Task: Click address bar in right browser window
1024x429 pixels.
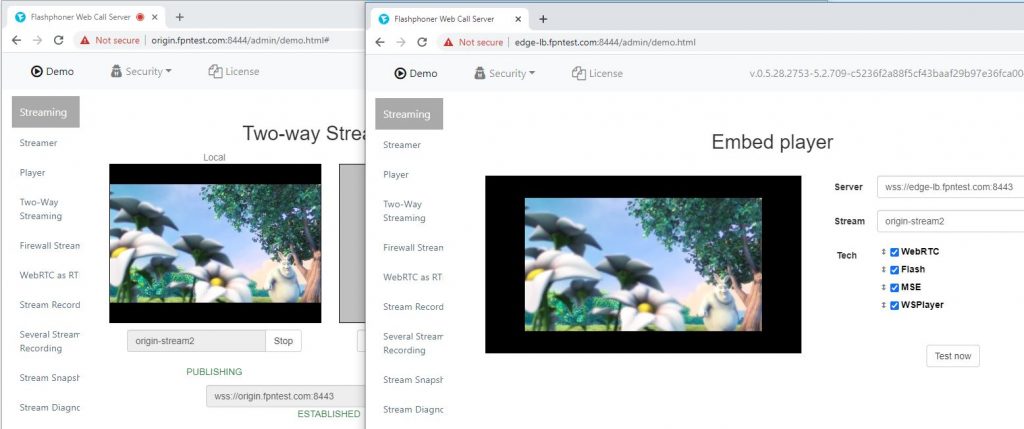Action: (731, 42)
